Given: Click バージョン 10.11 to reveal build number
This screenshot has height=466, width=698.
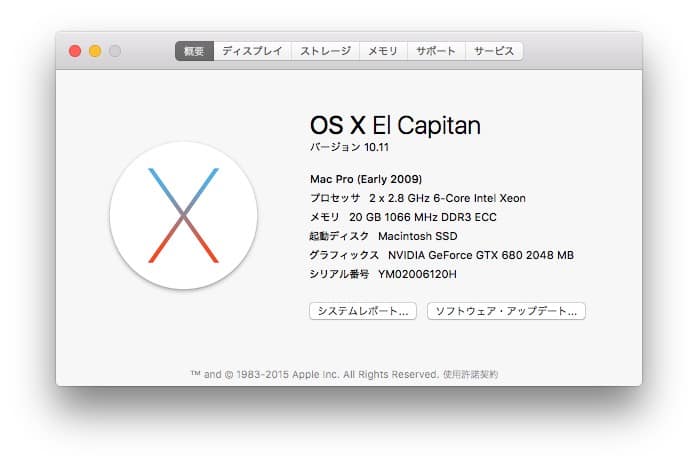Looking at the screenshot, I should [x=349, y=148].
